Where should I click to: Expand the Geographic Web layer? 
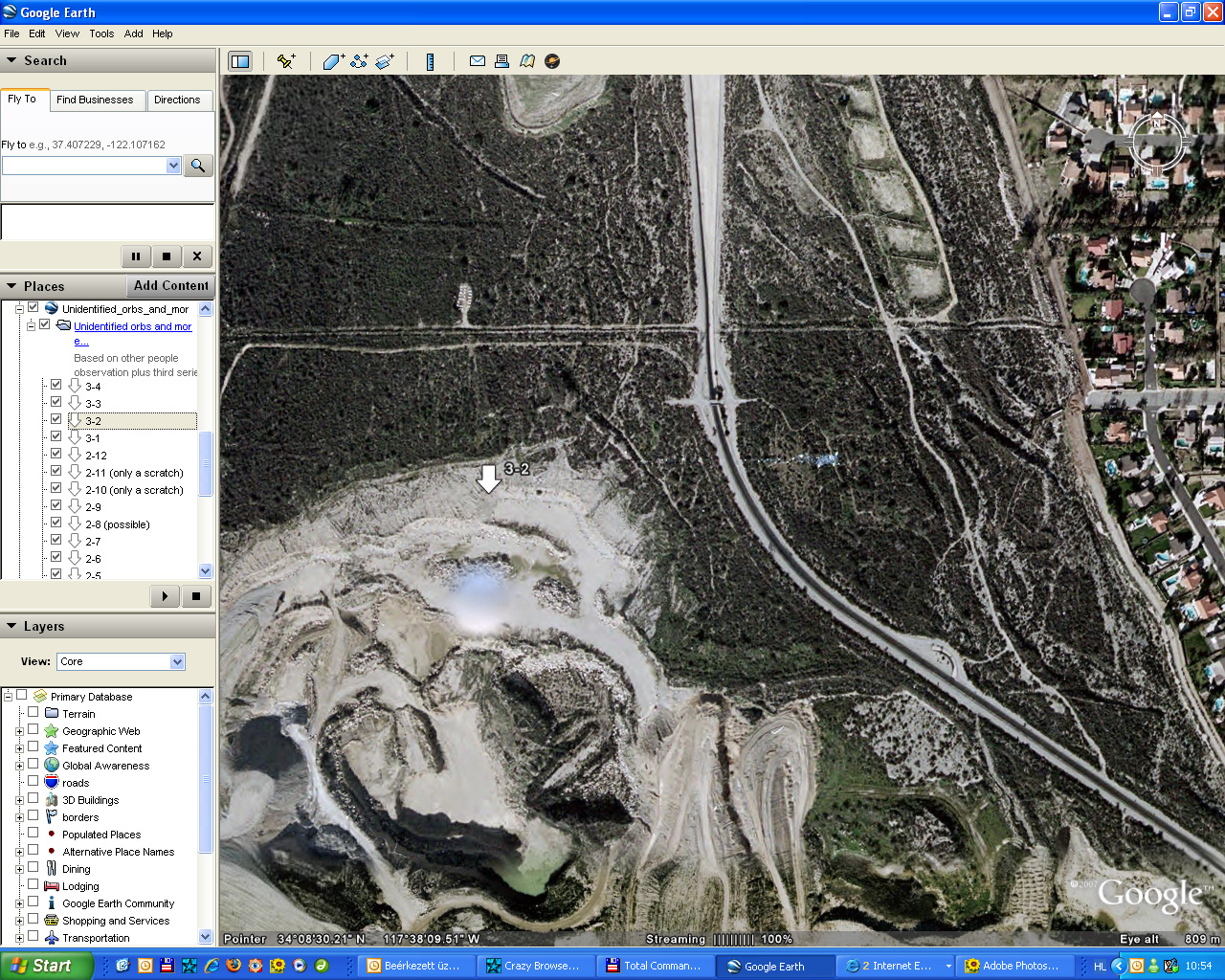[x=19, y=731]
